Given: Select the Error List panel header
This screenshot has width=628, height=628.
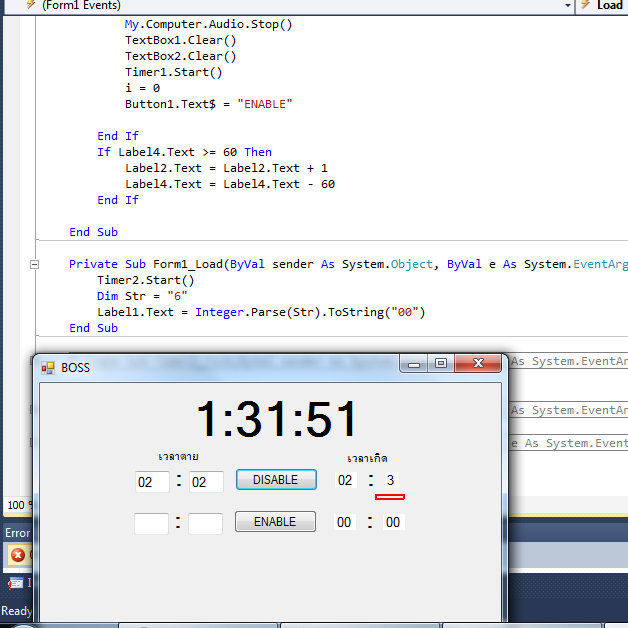Looking at the screenshot, I should (17, 533).
